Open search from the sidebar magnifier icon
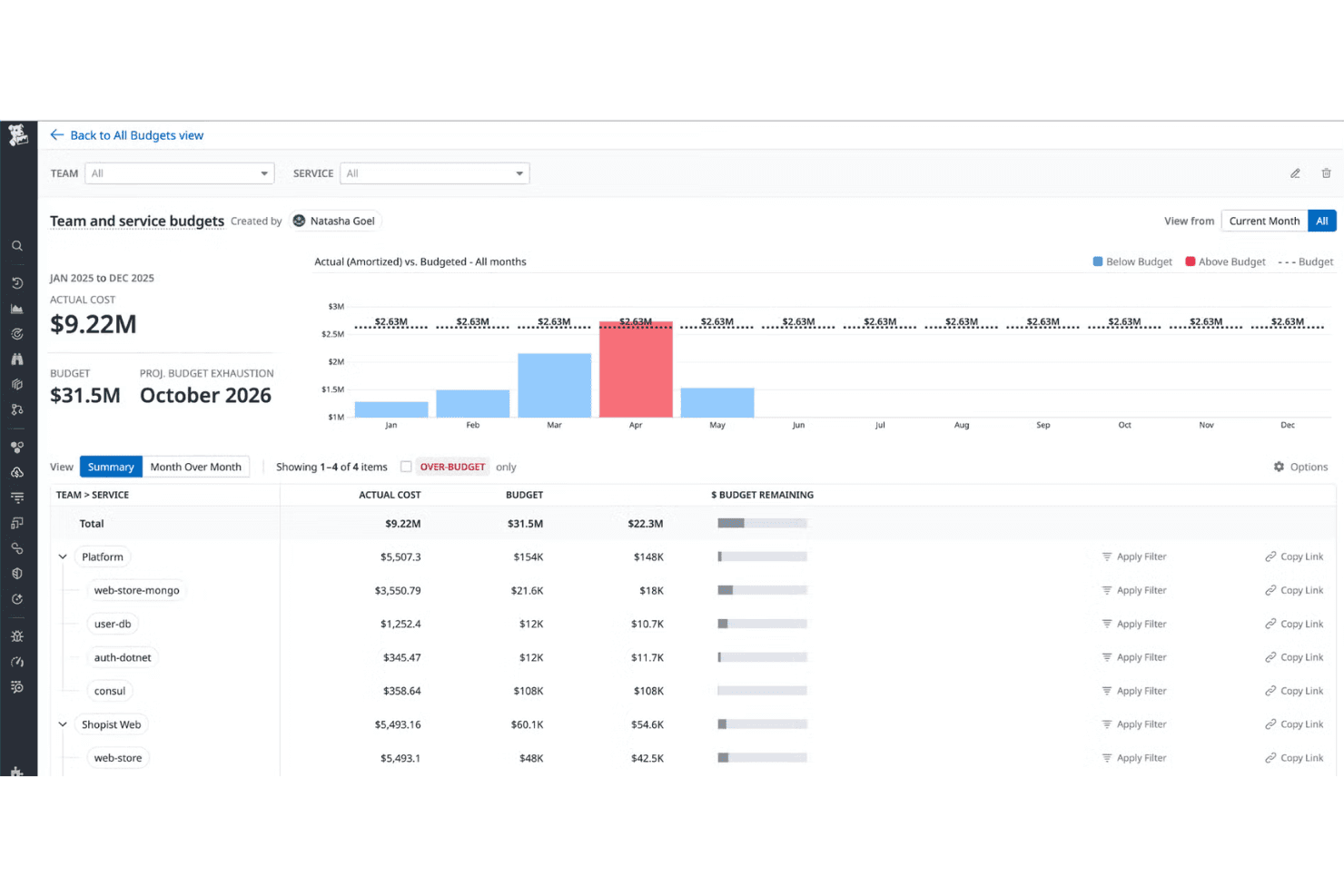This screenshot has width=1344, height=896. tap(17, 246)
